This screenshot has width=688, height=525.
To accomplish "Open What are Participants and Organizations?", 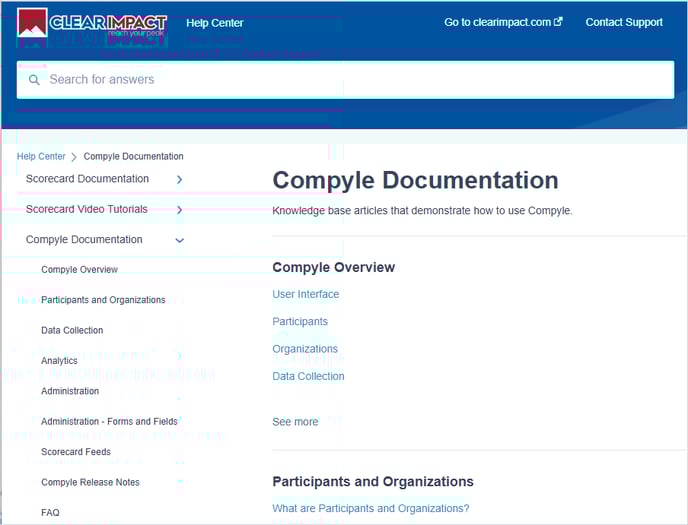I will click(x=371, y=508).
